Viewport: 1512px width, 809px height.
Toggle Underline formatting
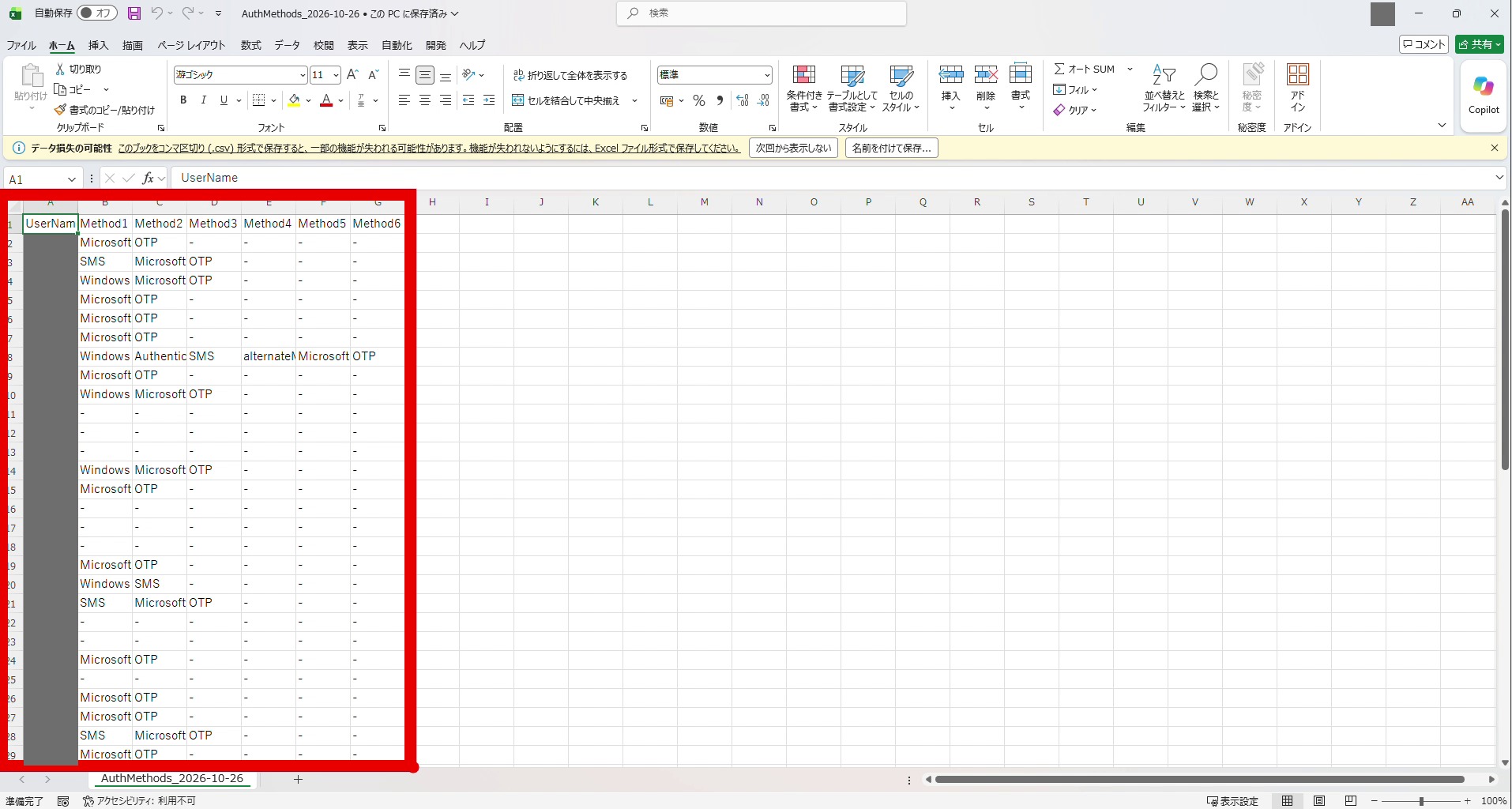point(224,100)
